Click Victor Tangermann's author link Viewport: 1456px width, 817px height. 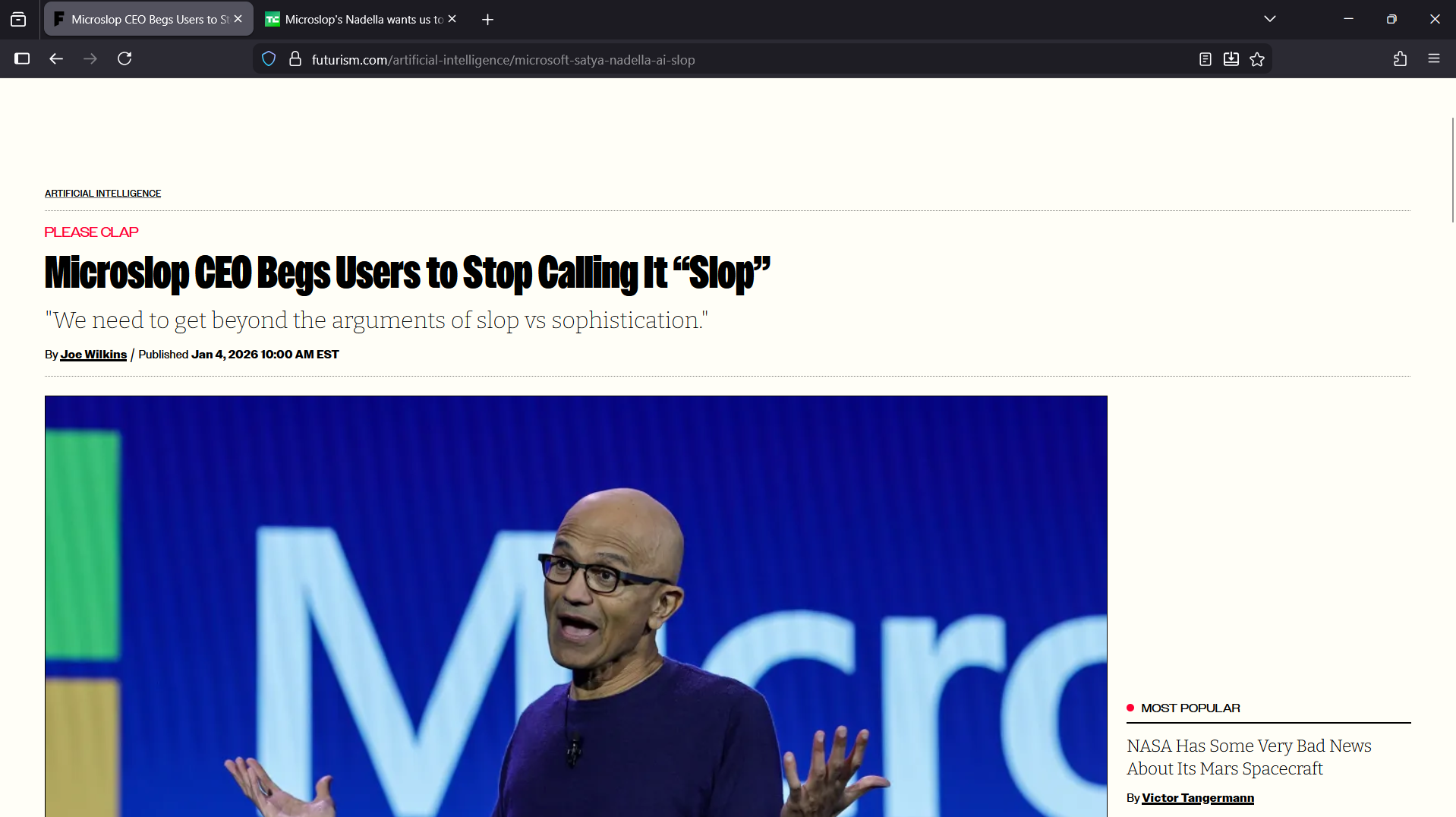point(1198,798)
